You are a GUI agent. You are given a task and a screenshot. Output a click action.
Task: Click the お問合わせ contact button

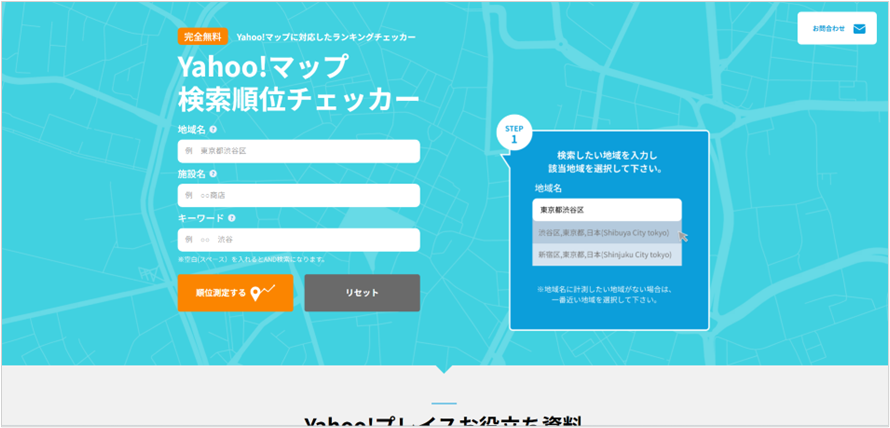(x=837, y=28)
